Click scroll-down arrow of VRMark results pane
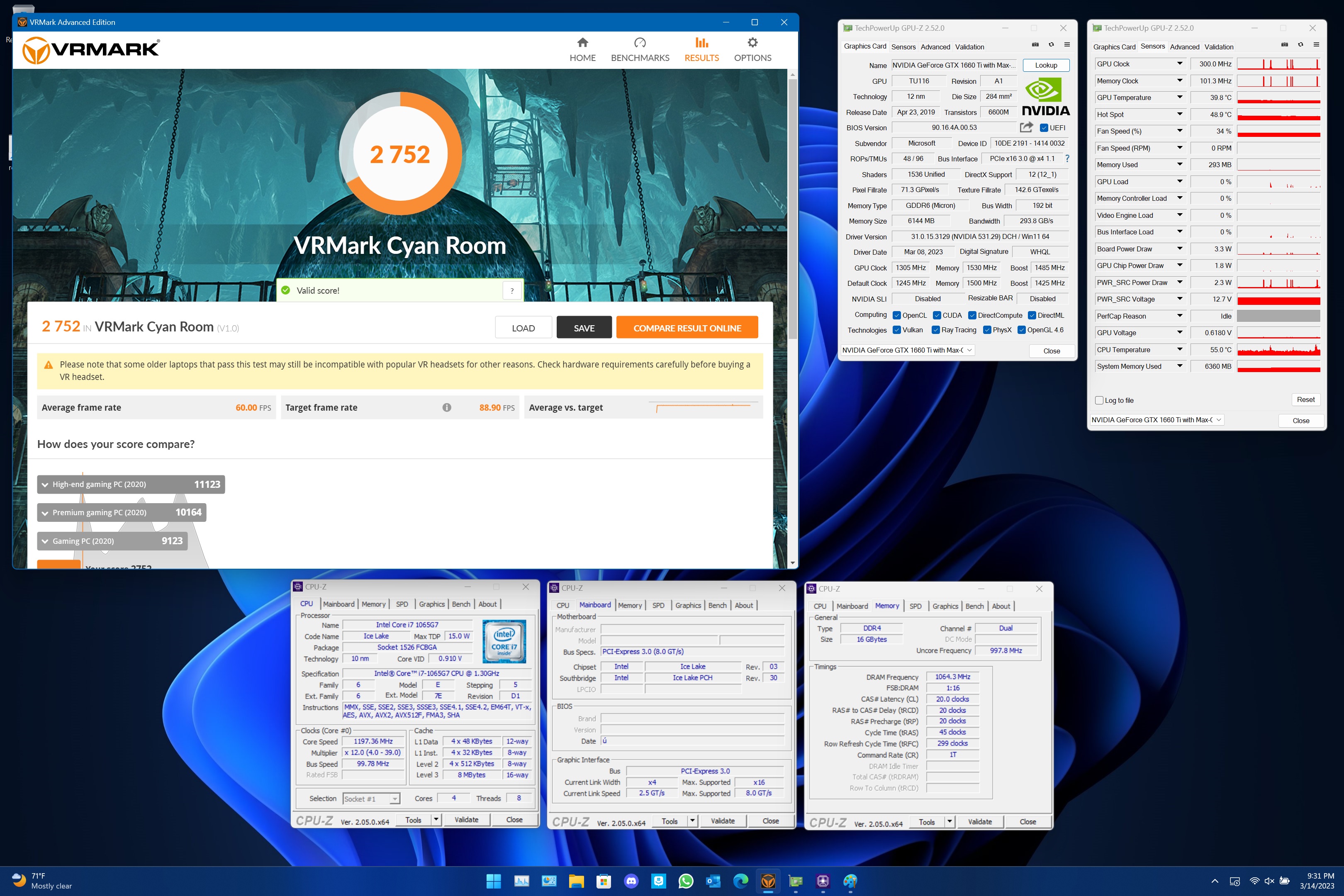 pos(793,563)
